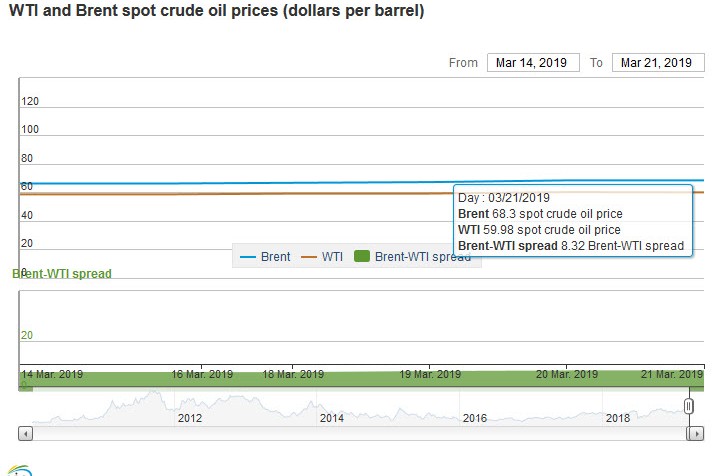Click the left scroll arrow of the navigator

click(x=26, y=434)
